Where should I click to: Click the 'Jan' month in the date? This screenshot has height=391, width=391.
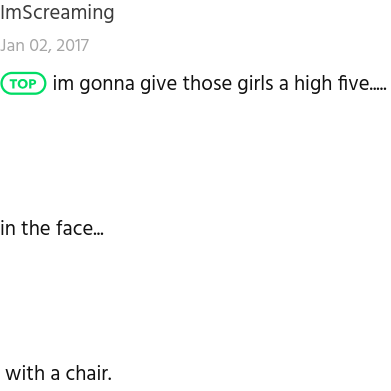[12, 45]
